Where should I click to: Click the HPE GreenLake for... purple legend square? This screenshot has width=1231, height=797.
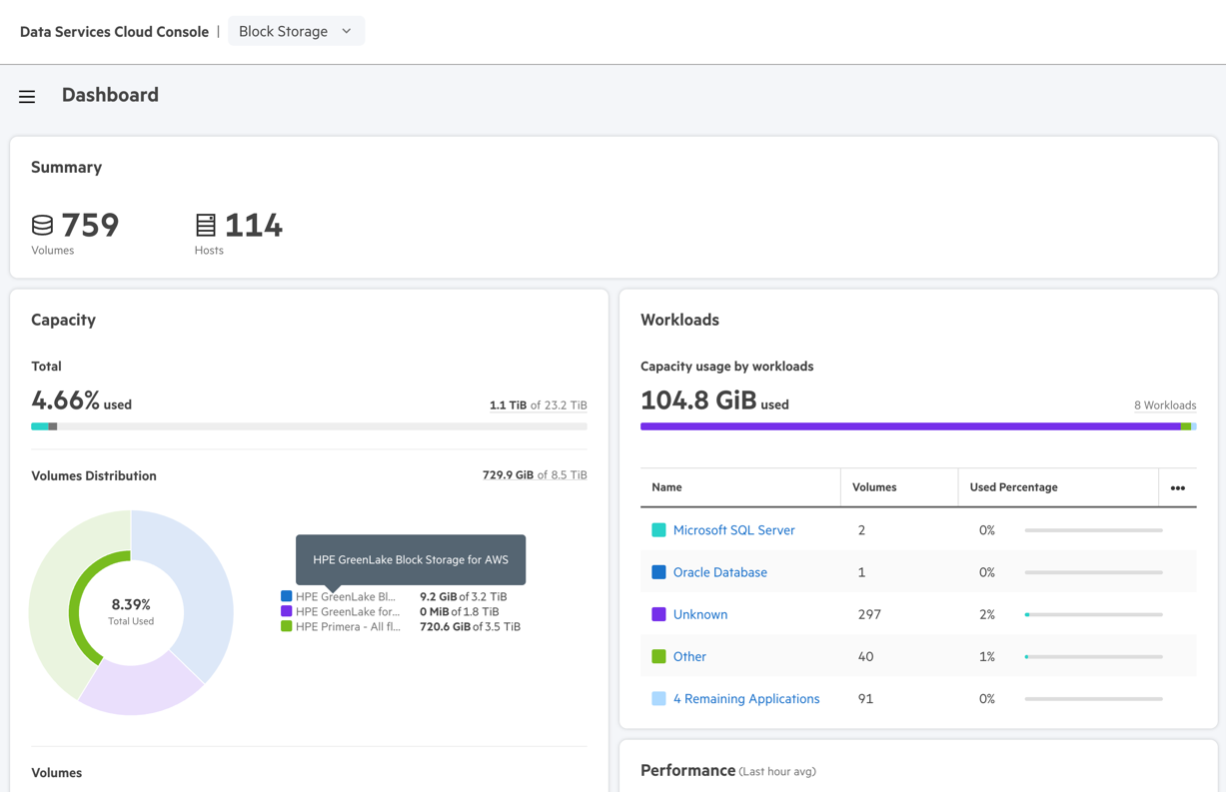click(287, 611)
